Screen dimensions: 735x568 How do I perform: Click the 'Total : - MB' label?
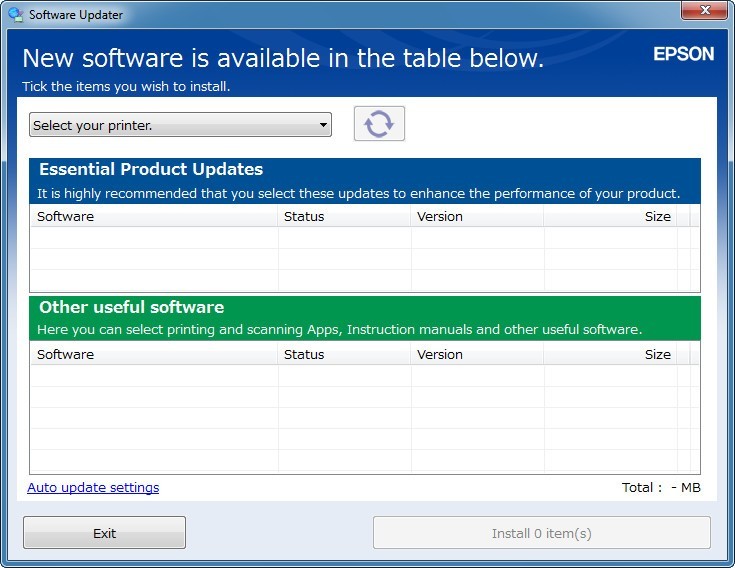[x=660, y=488]
